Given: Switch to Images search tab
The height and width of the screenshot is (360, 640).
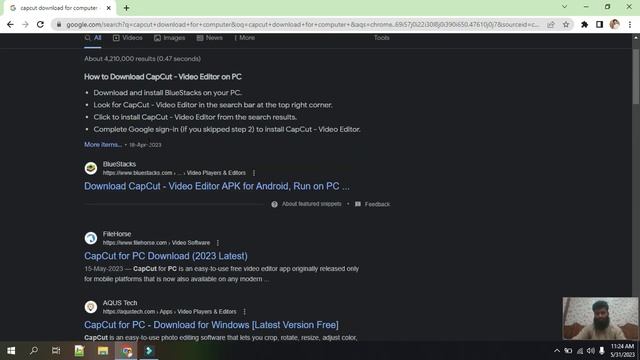Looking at the screenshot, I should click(169, 38).
